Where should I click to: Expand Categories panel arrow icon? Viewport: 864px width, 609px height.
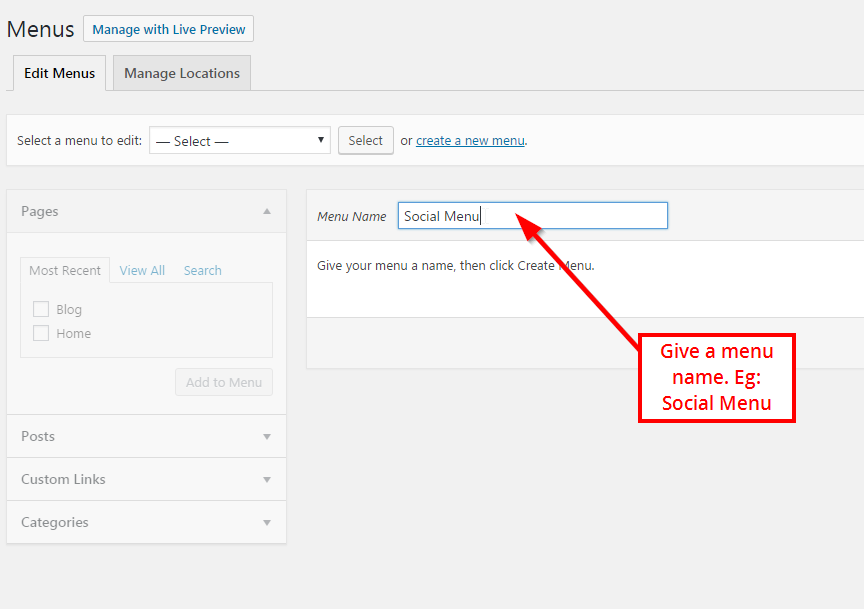[x=267, y=522]
